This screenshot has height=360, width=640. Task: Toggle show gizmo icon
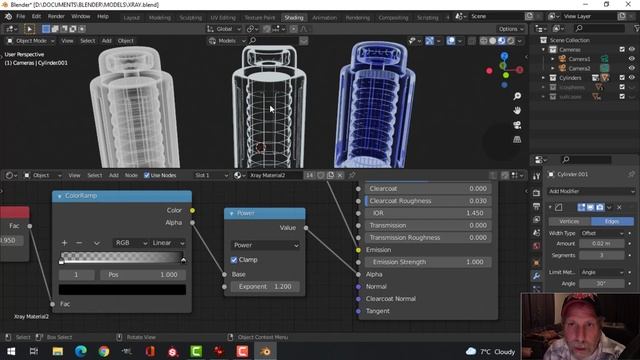[429, 41]
